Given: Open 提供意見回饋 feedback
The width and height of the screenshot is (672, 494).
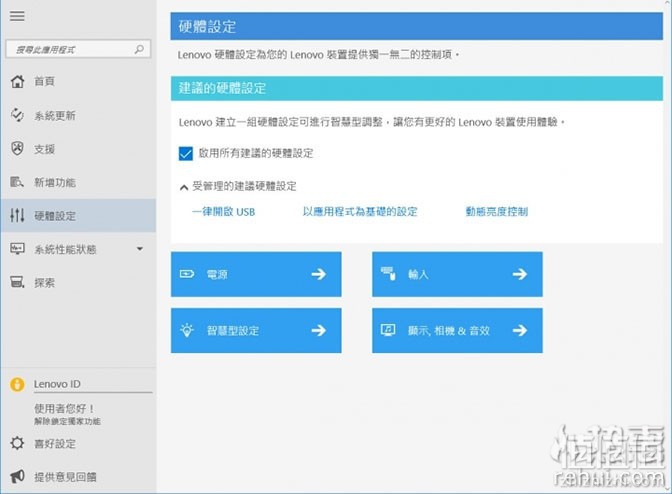Looking at the screenshot, I should click(x=65, y=476).
